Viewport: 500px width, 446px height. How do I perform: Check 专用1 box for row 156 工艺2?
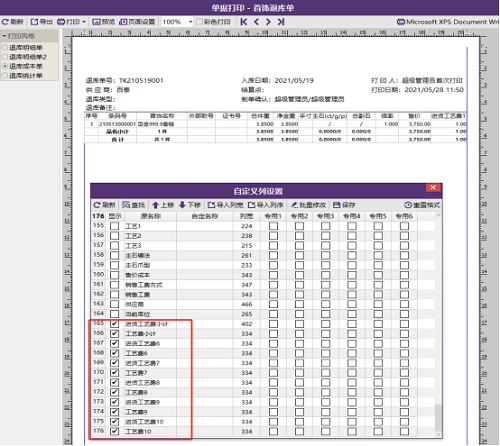[x=273, y=236]
